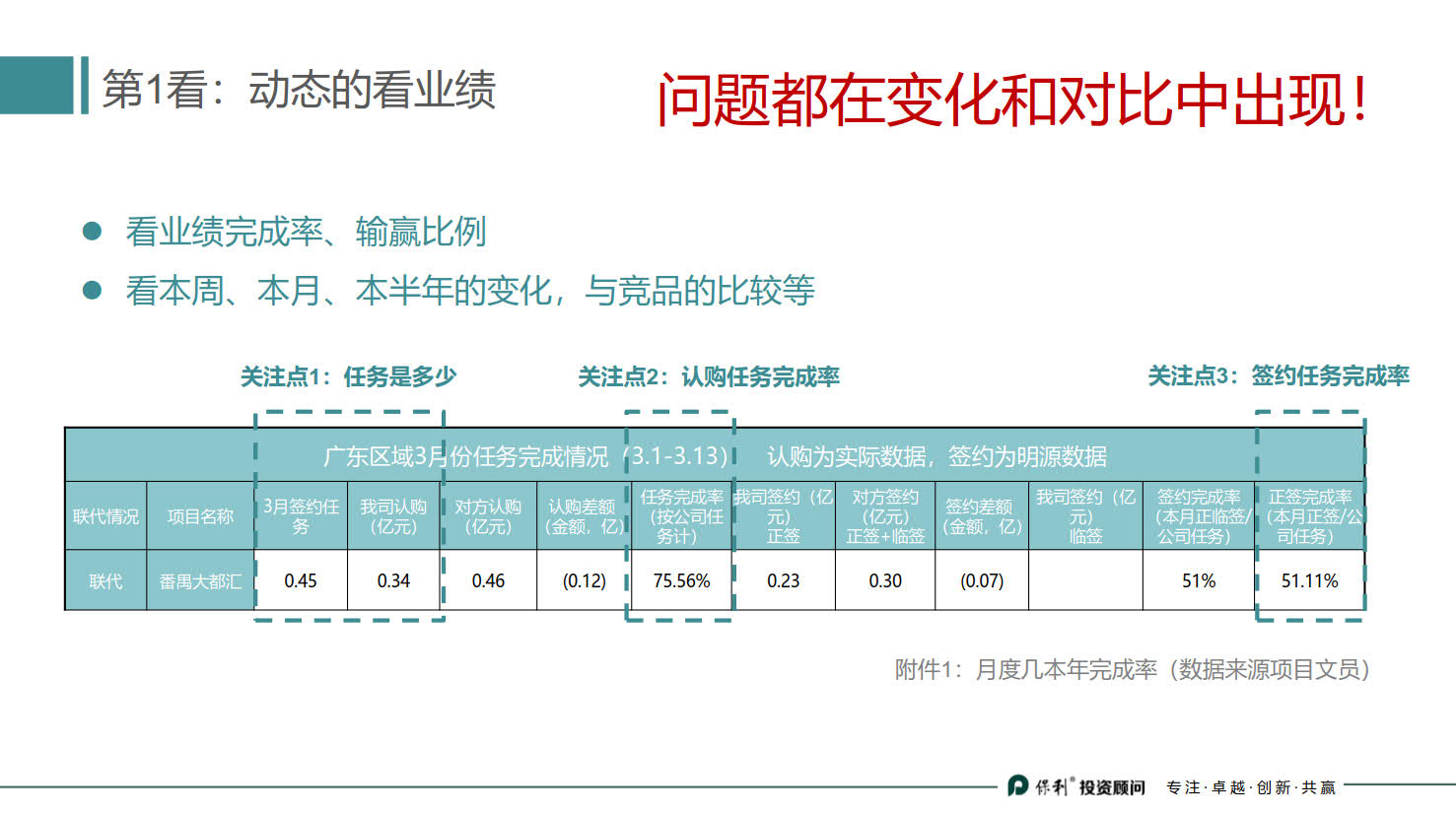Image resolution: width=1456 pixels, height=815 pixels.
Task: Select the "75.56%" 任务完成率 cell
Action: [x=681, y=581]
